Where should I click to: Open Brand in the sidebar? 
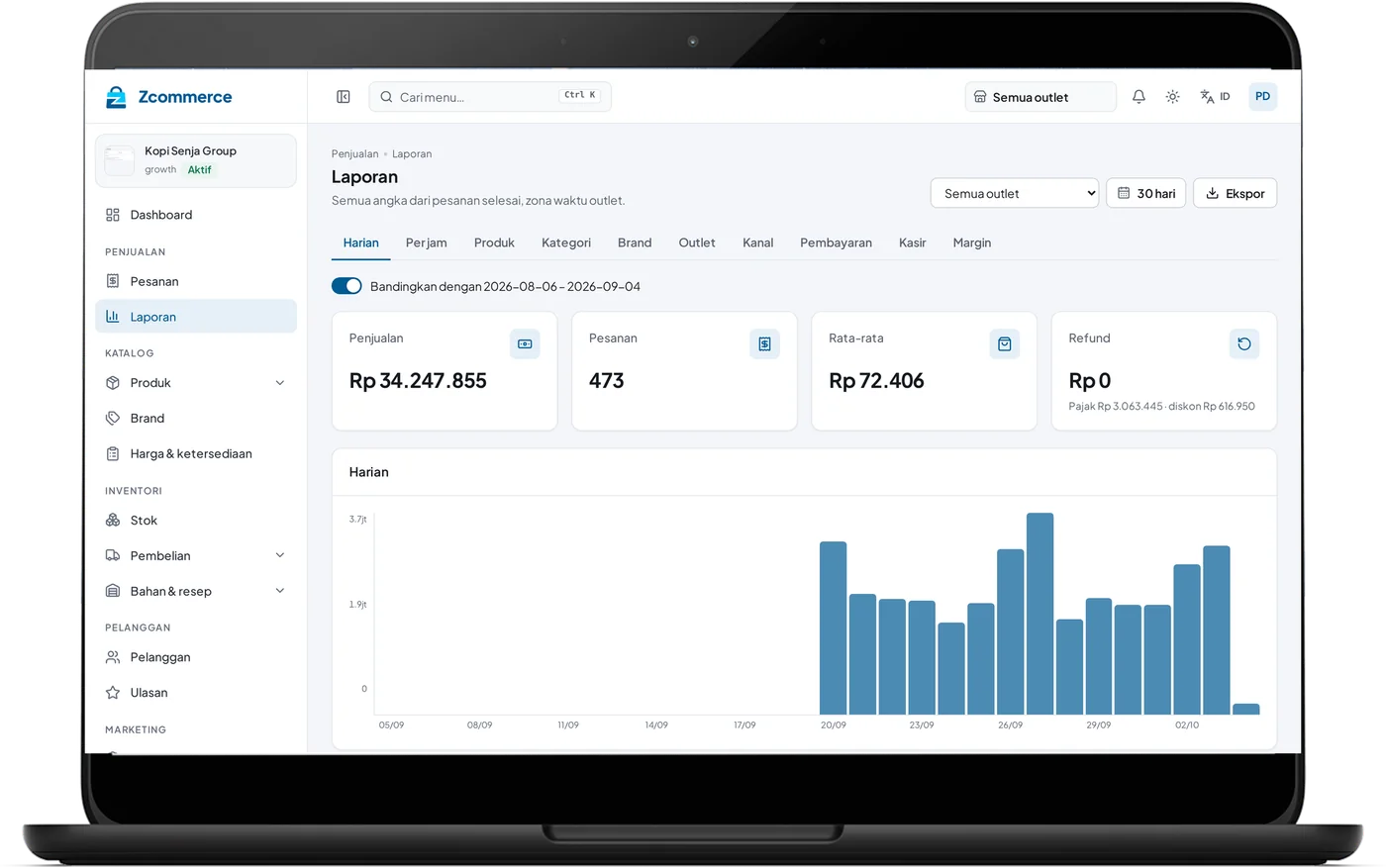196,418
